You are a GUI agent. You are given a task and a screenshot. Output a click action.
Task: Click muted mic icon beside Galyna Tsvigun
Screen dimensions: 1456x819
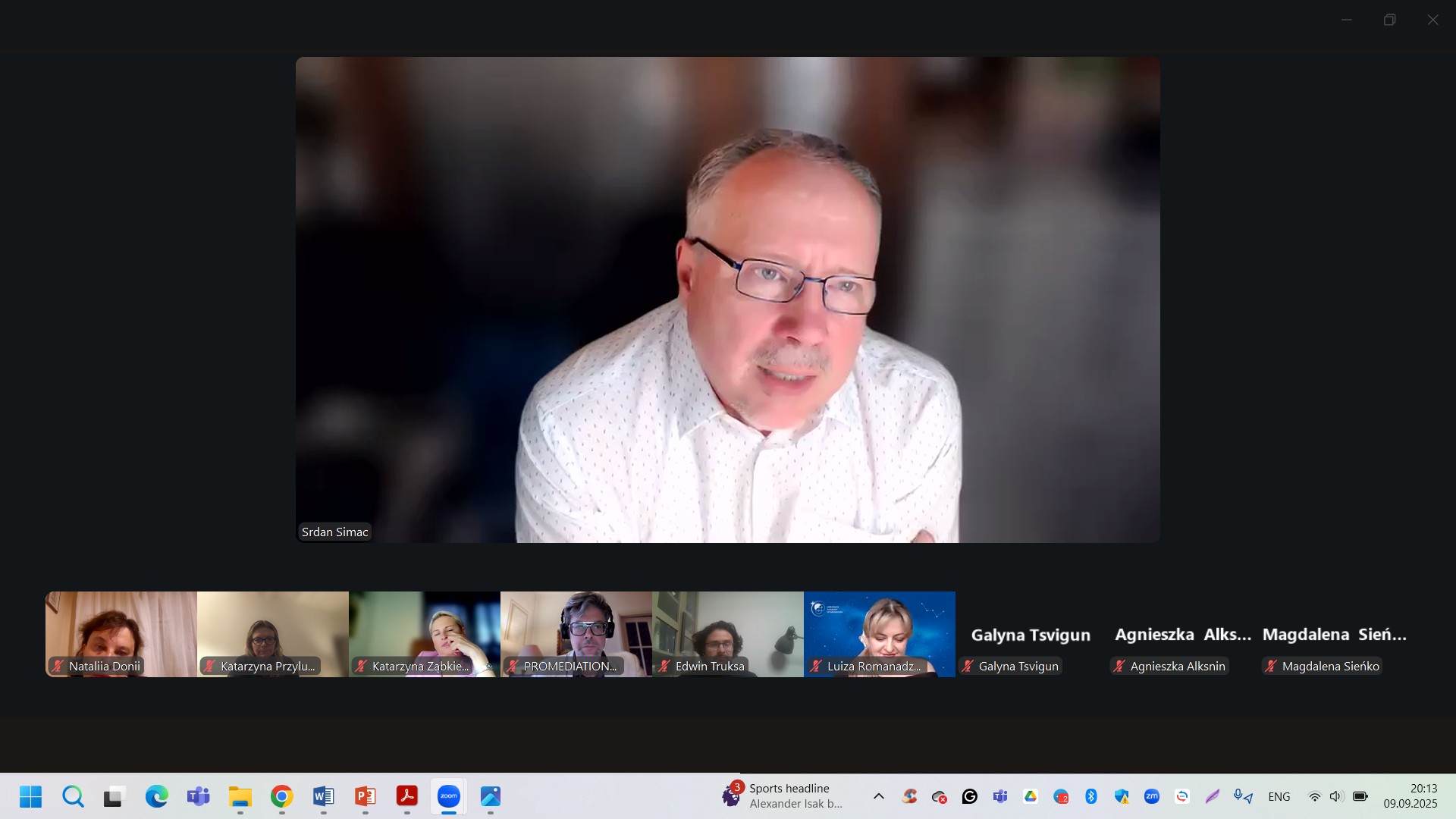click(x=968, y=667)
